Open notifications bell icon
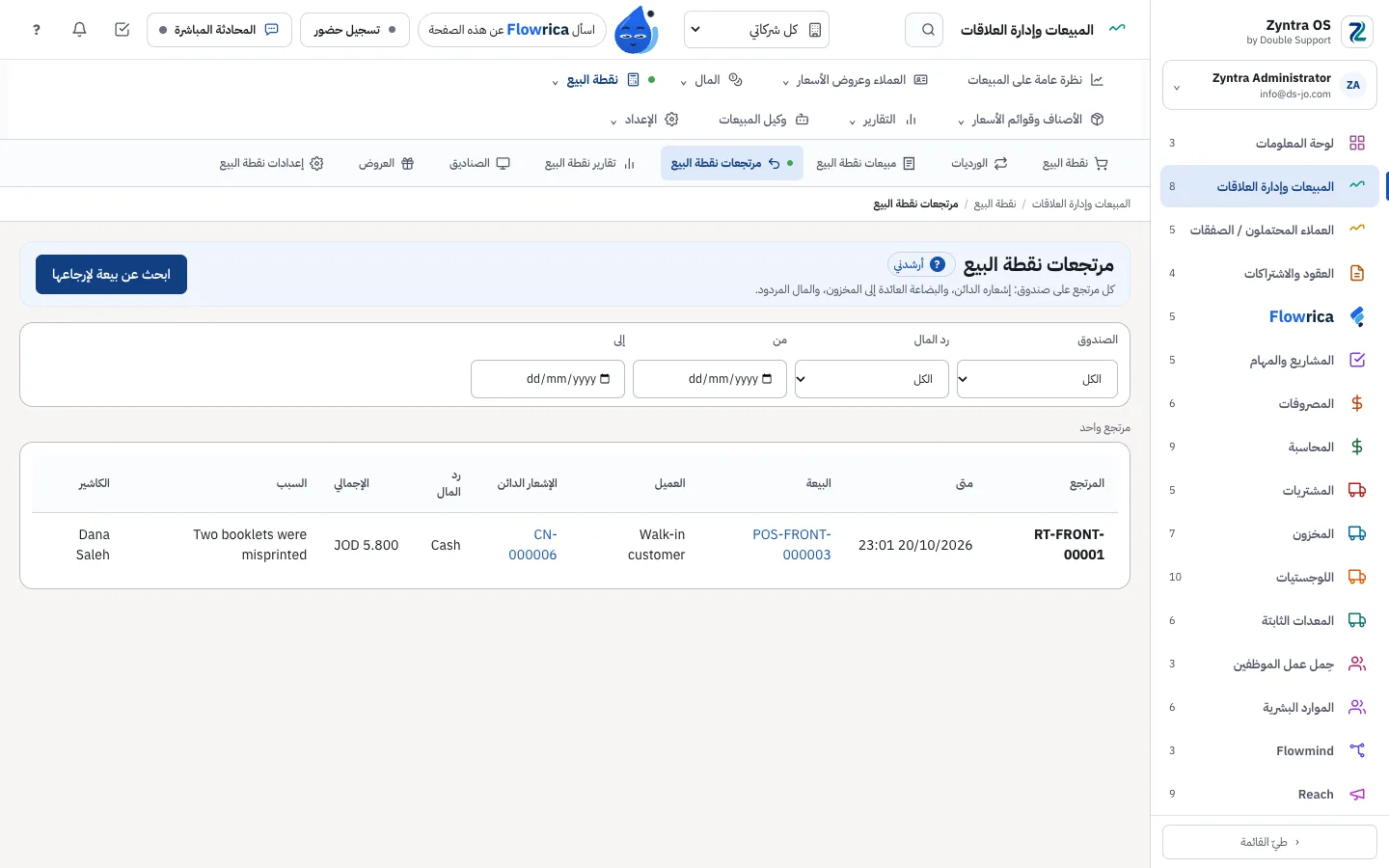Viewport: 1389px width, 868px height. (x=79, y=30)
